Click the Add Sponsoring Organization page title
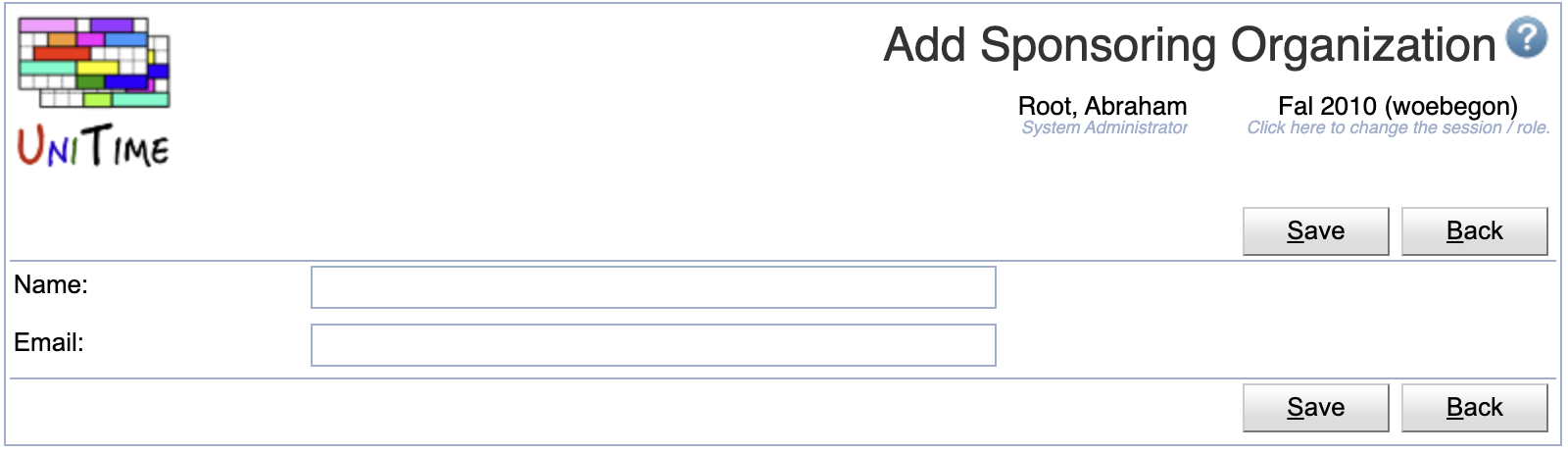The image size is (1568, 453). [1190, 45]
